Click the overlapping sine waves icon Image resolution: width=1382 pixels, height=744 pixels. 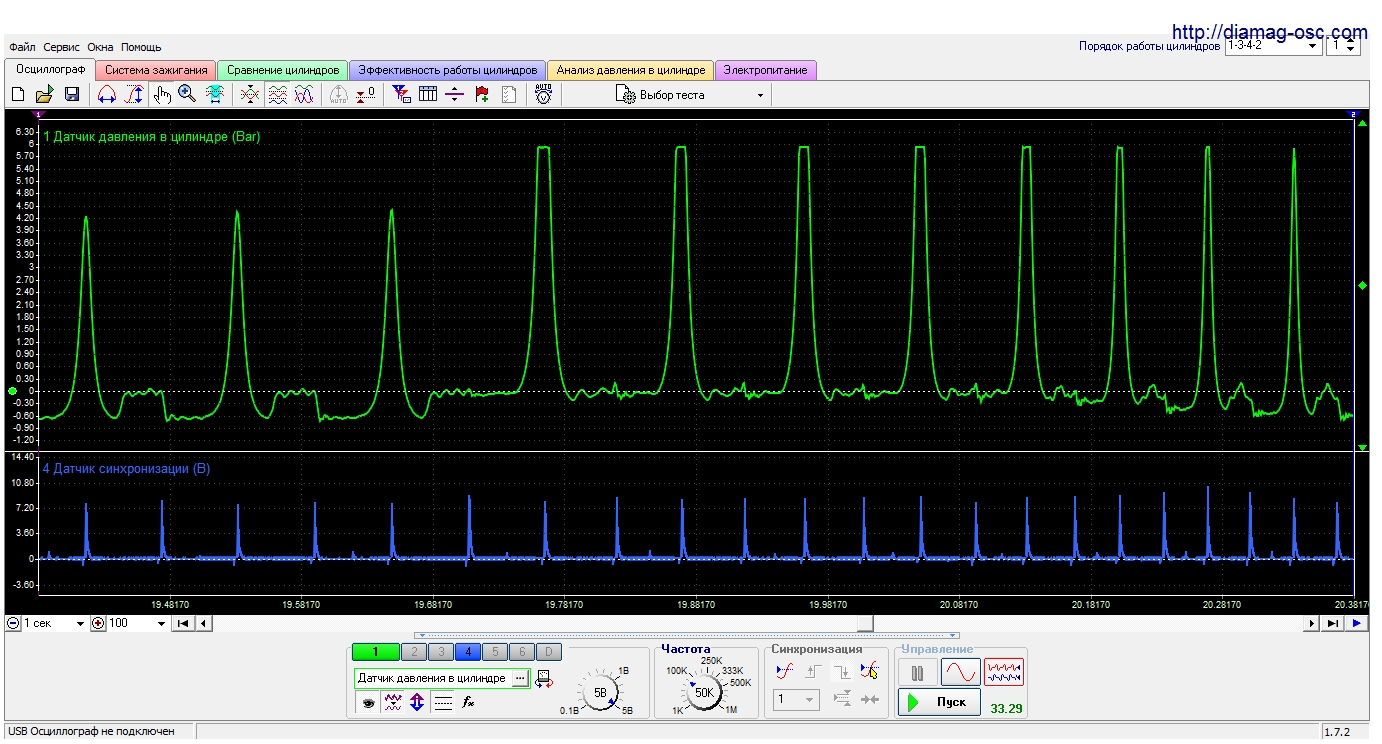tap(304, 95)
